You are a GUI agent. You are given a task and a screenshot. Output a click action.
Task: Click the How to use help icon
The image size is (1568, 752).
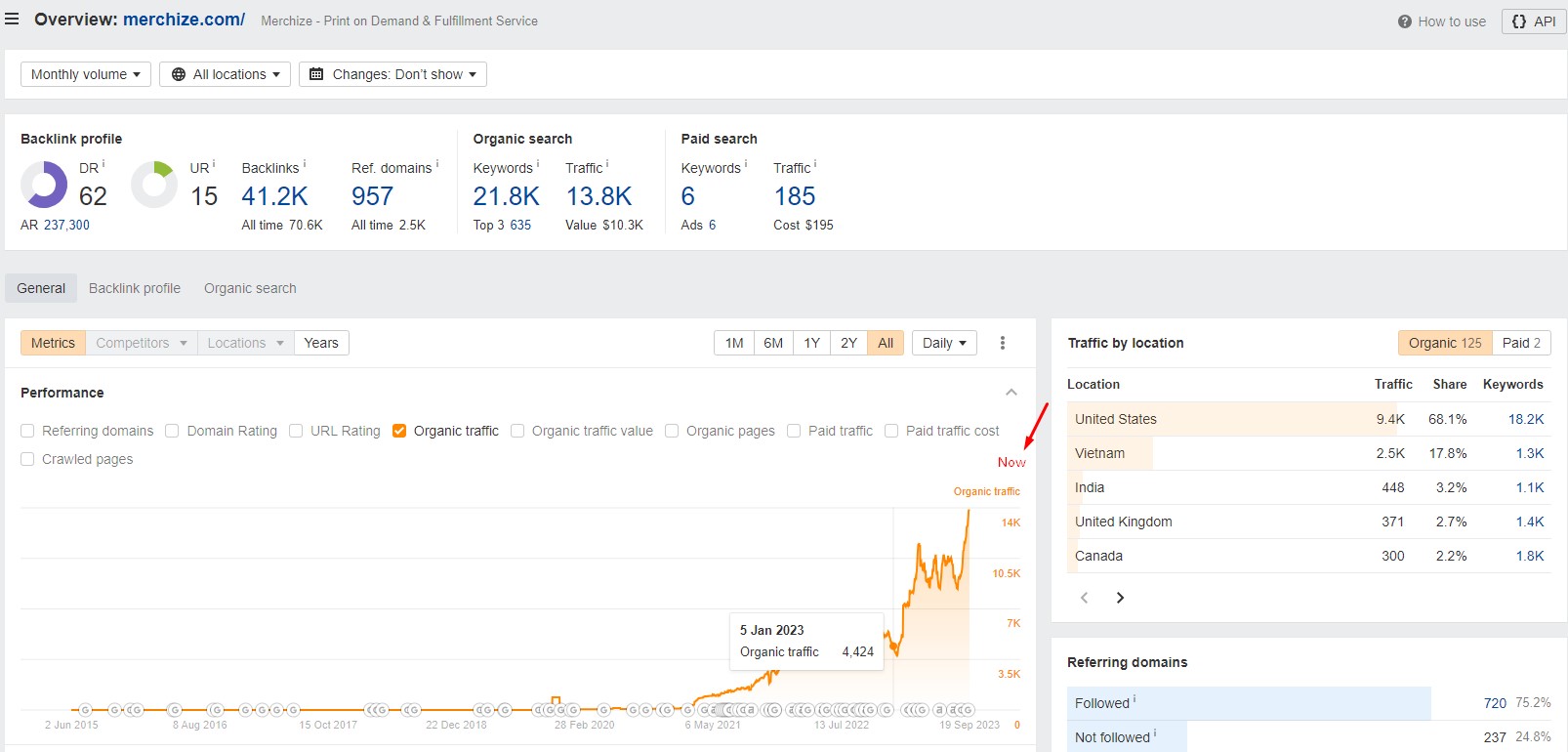(1404, 21)
